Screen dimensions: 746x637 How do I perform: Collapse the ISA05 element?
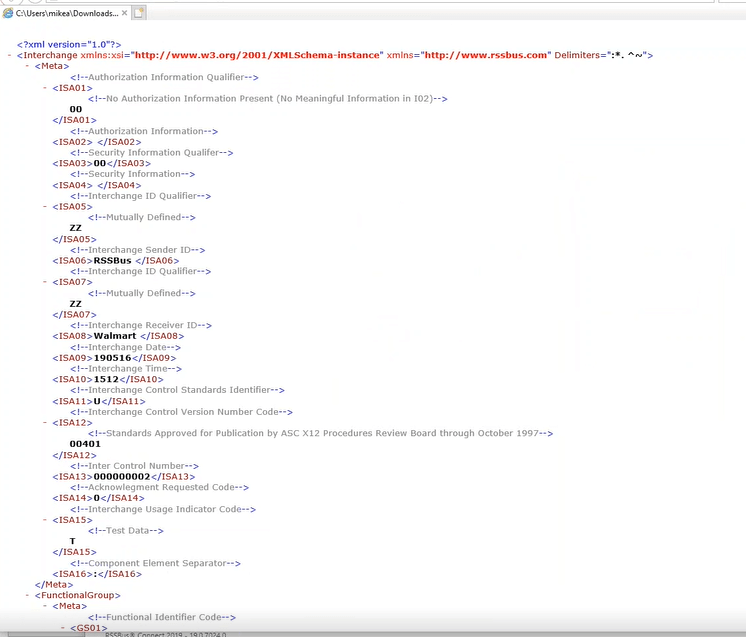click(45, 206)
